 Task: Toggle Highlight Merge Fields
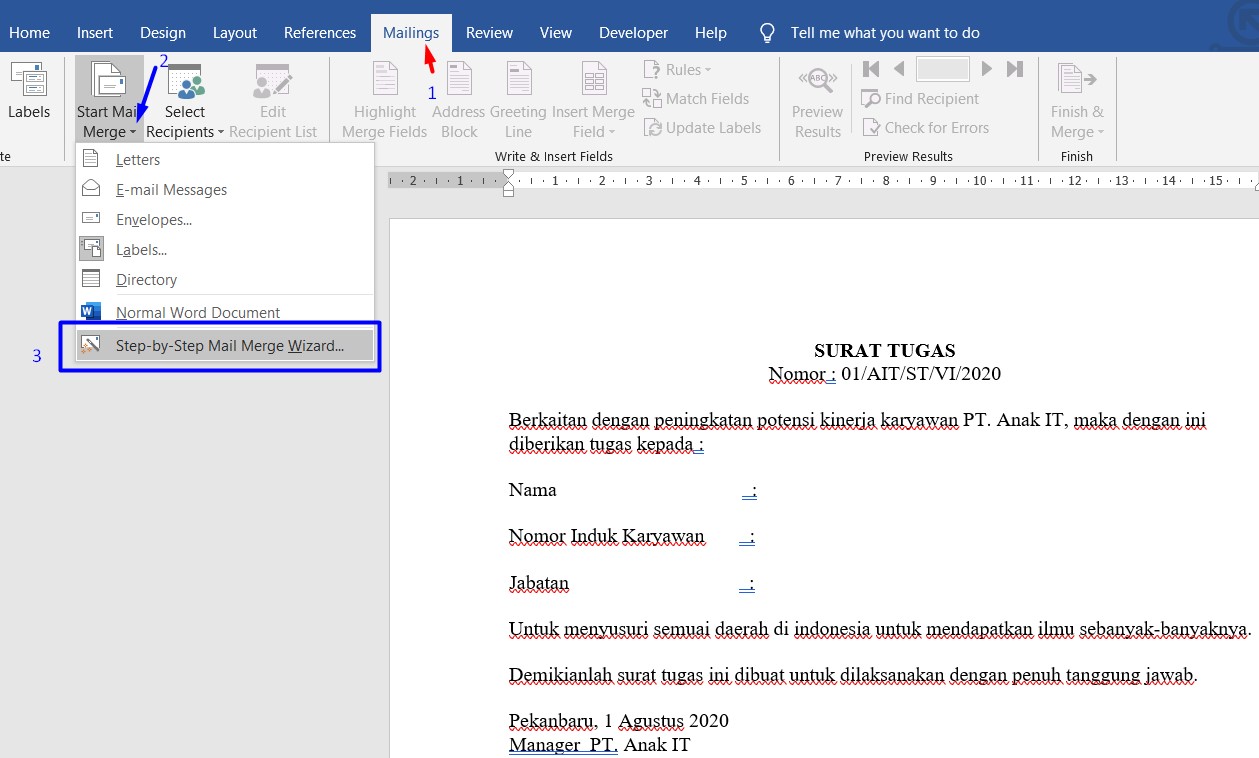tap(384, 97)
